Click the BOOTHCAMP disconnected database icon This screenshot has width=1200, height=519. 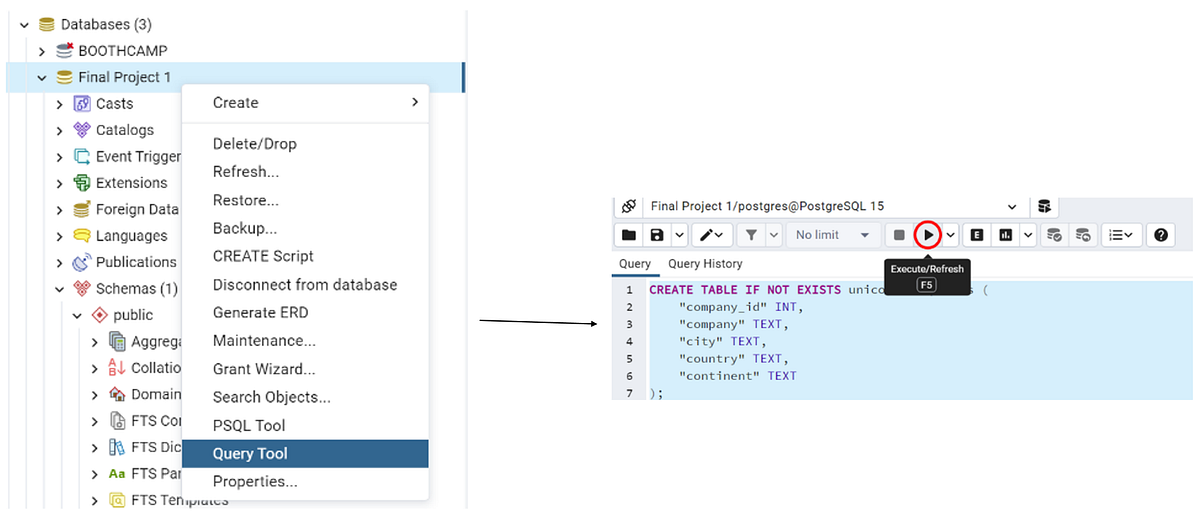pos(65,50)
